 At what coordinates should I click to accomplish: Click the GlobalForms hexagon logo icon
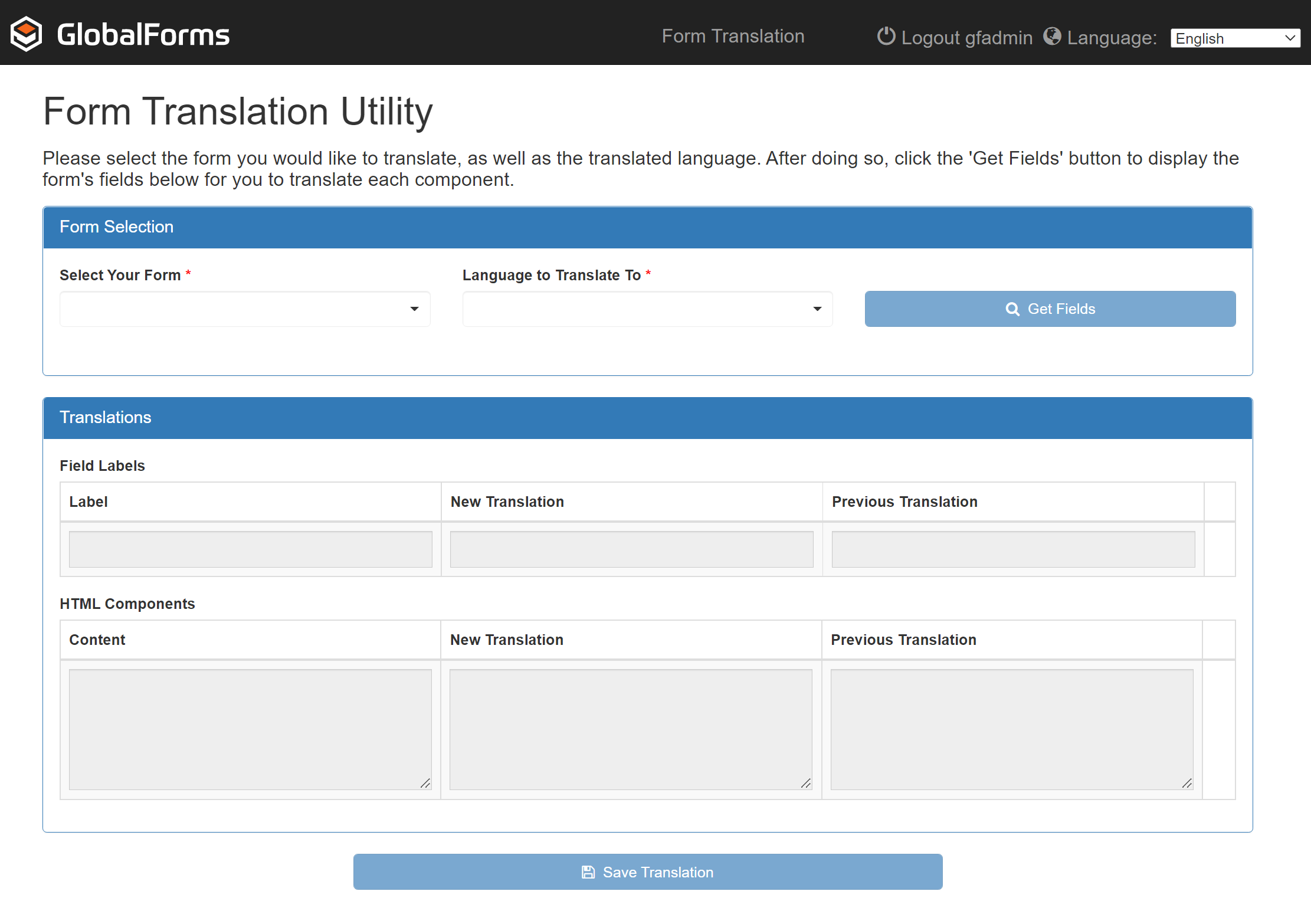tap(26, 34)
